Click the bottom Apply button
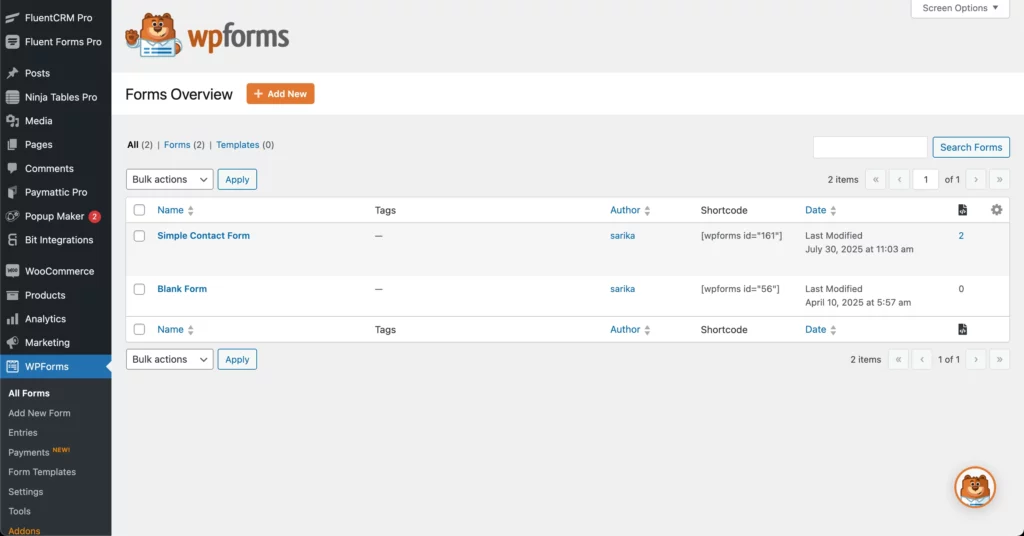Viewport: 1024px width, 536px height. pos(237,359)
